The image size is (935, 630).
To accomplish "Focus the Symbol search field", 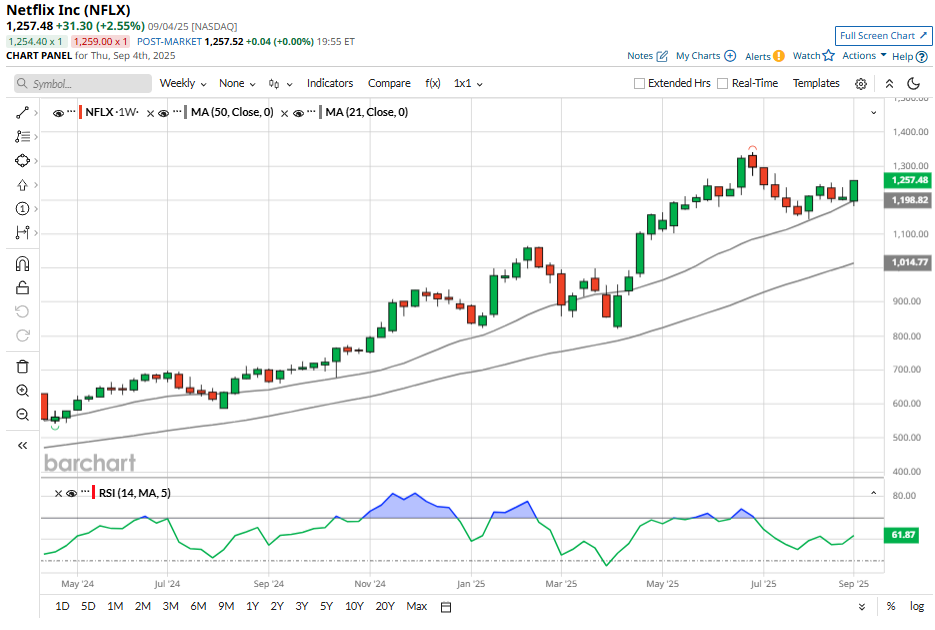I will click(x=83, y=84).
